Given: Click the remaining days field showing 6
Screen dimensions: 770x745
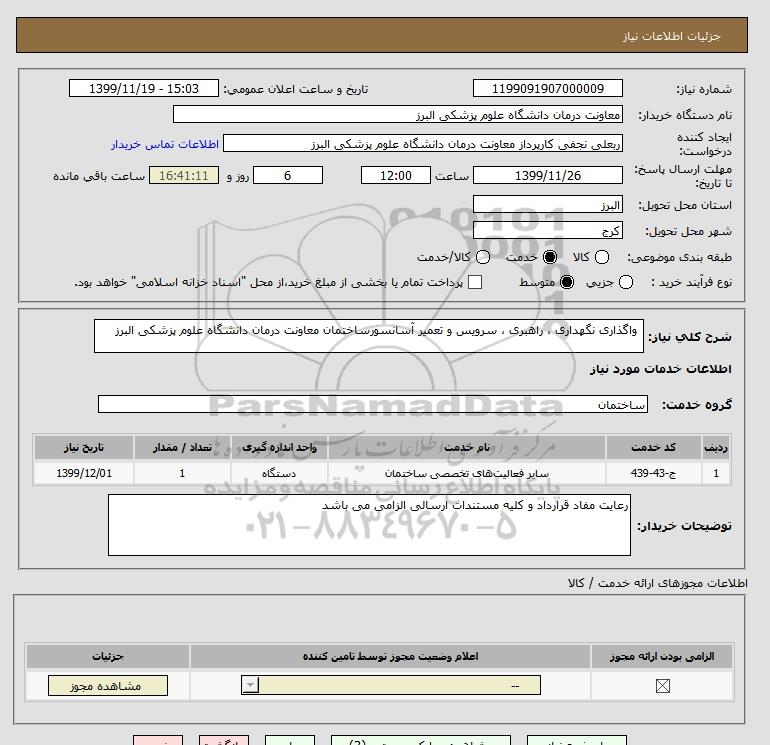Looking at the screenshot, I should pyautogui.click(x=288, y=175).
